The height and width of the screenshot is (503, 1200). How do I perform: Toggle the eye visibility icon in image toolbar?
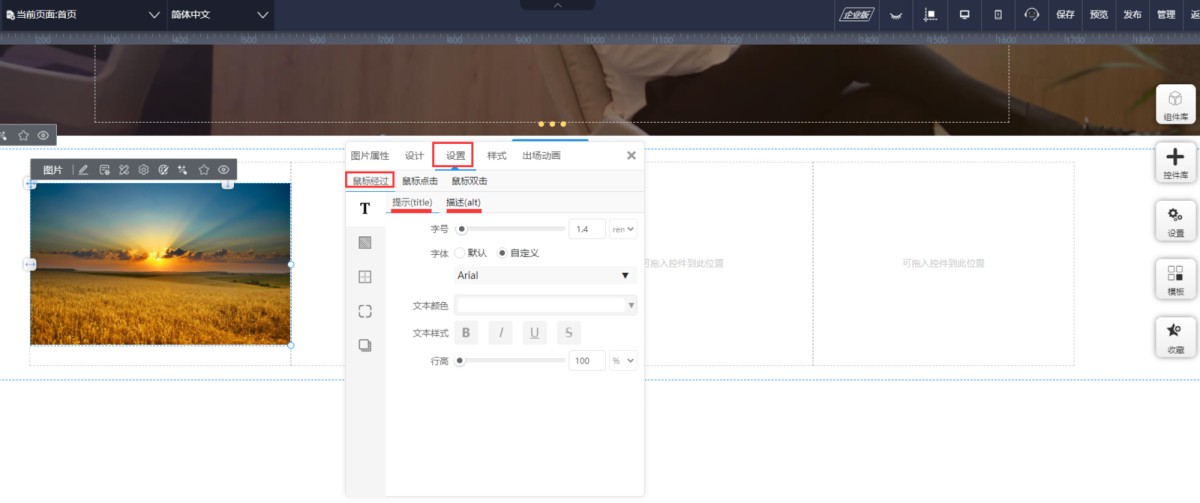223,170
